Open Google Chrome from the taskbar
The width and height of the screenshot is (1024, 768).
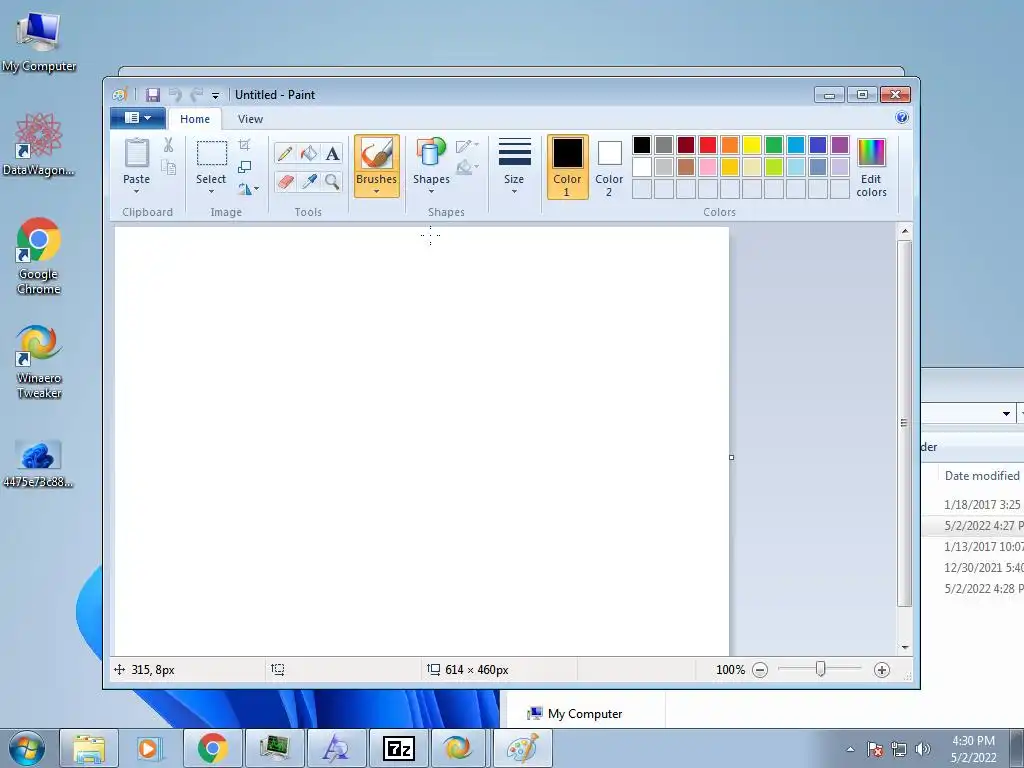(212, 748)
